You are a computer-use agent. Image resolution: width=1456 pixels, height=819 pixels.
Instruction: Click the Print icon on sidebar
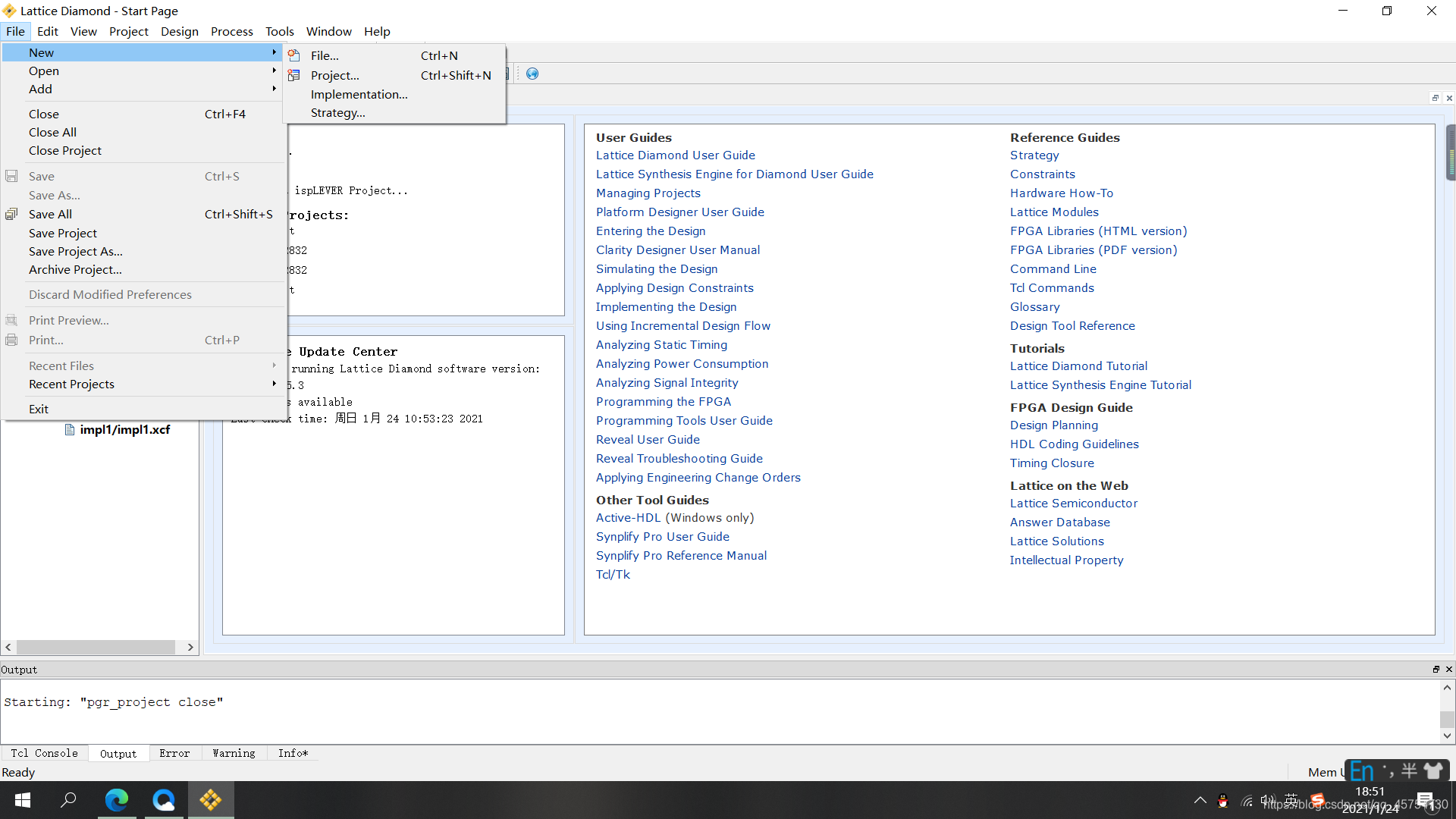click(x=11, y=339)
